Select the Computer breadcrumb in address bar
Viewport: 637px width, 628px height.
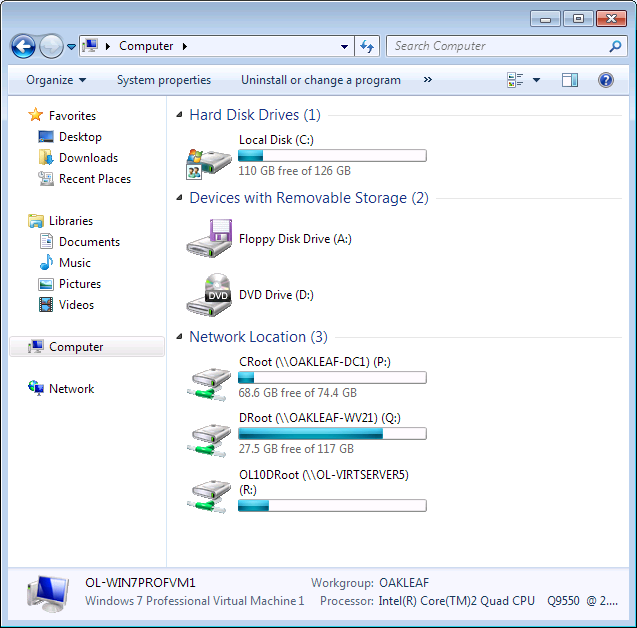click(146, 46)
